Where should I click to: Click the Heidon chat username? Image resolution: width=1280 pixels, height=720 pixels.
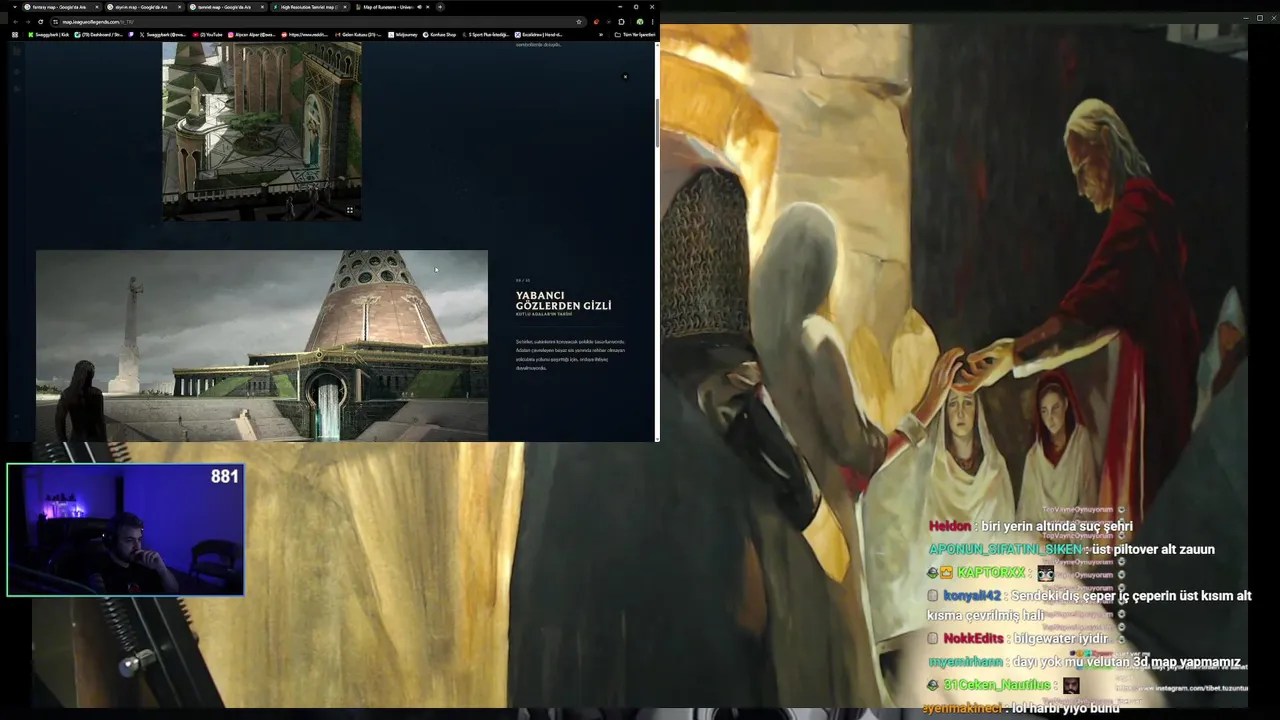click(x=950, y=526)
